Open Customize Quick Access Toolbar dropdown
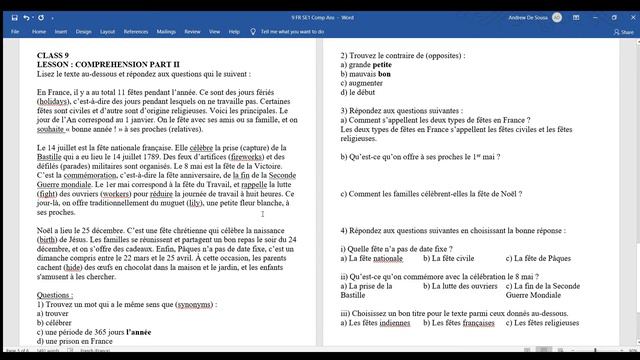 click(x=53, y=18)
